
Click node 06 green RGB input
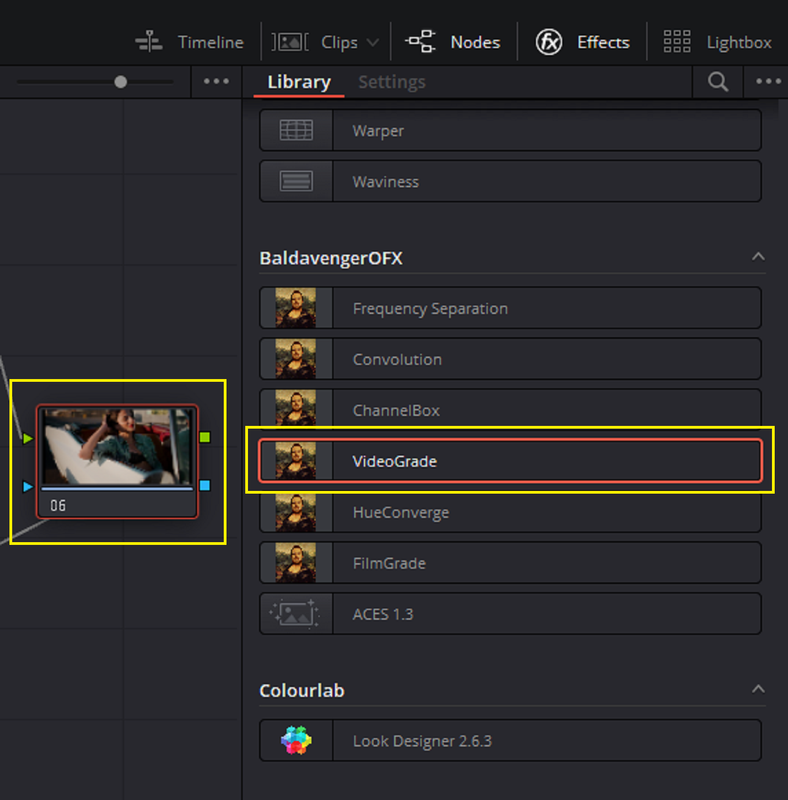tap(28, 438)
